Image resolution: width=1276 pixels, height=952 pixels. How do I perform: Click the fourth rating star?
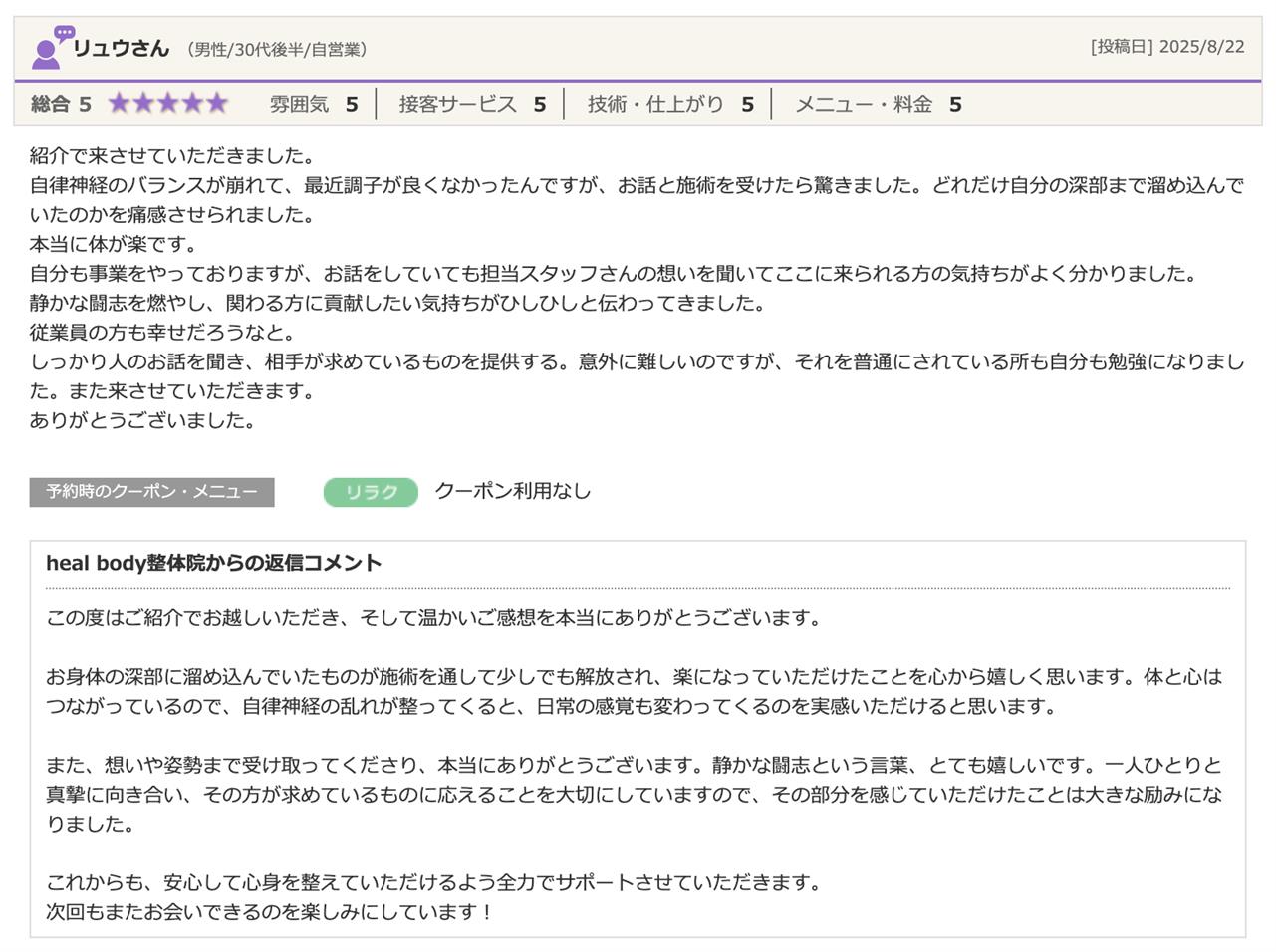click(192, 104)
